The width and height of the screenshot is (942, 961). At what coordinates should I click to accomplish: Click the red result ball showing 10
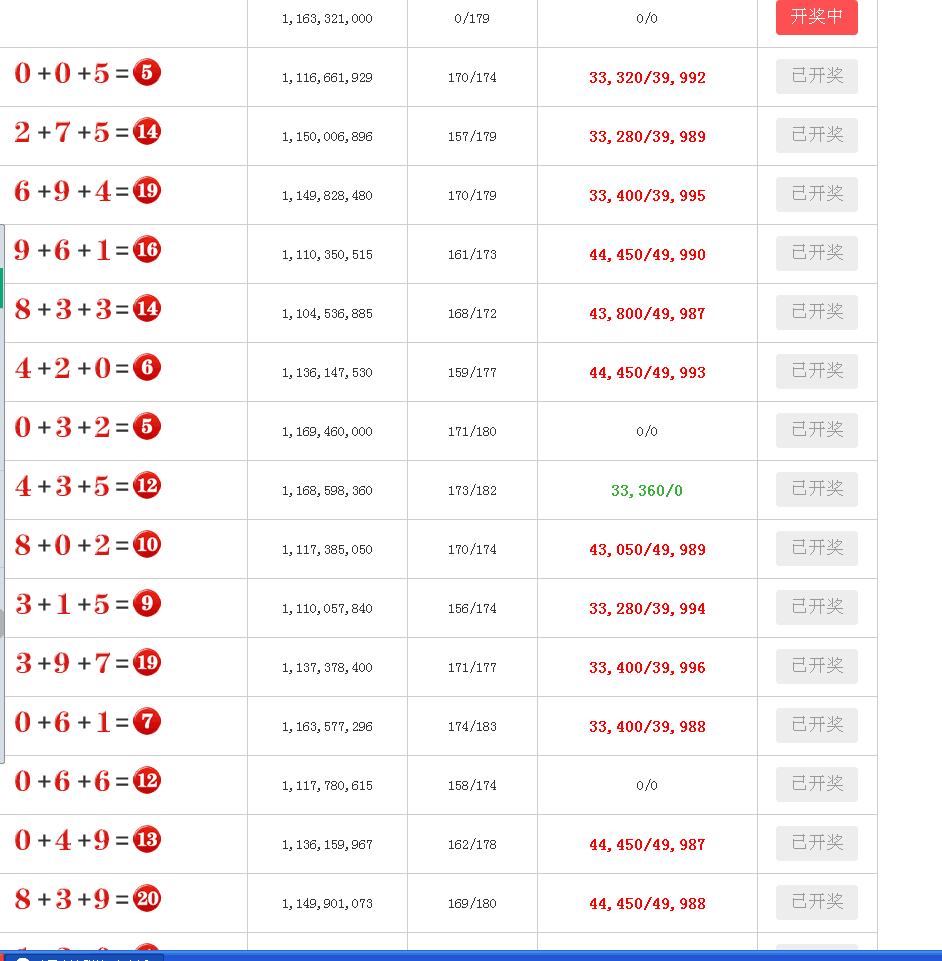[147, 545]
